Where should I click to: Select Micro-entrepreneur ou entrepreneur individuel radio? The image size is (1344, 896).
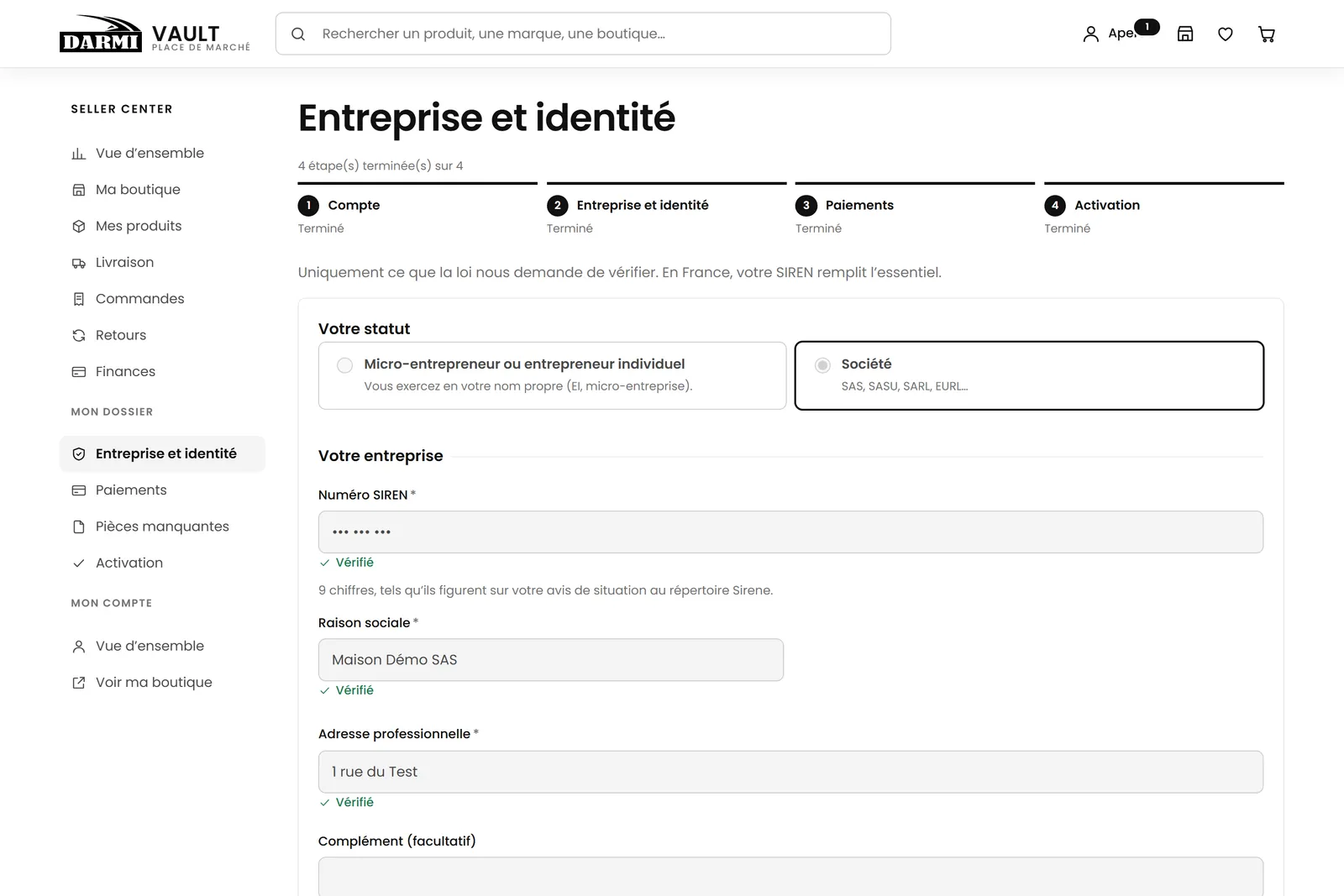click(x=344, y=365)
